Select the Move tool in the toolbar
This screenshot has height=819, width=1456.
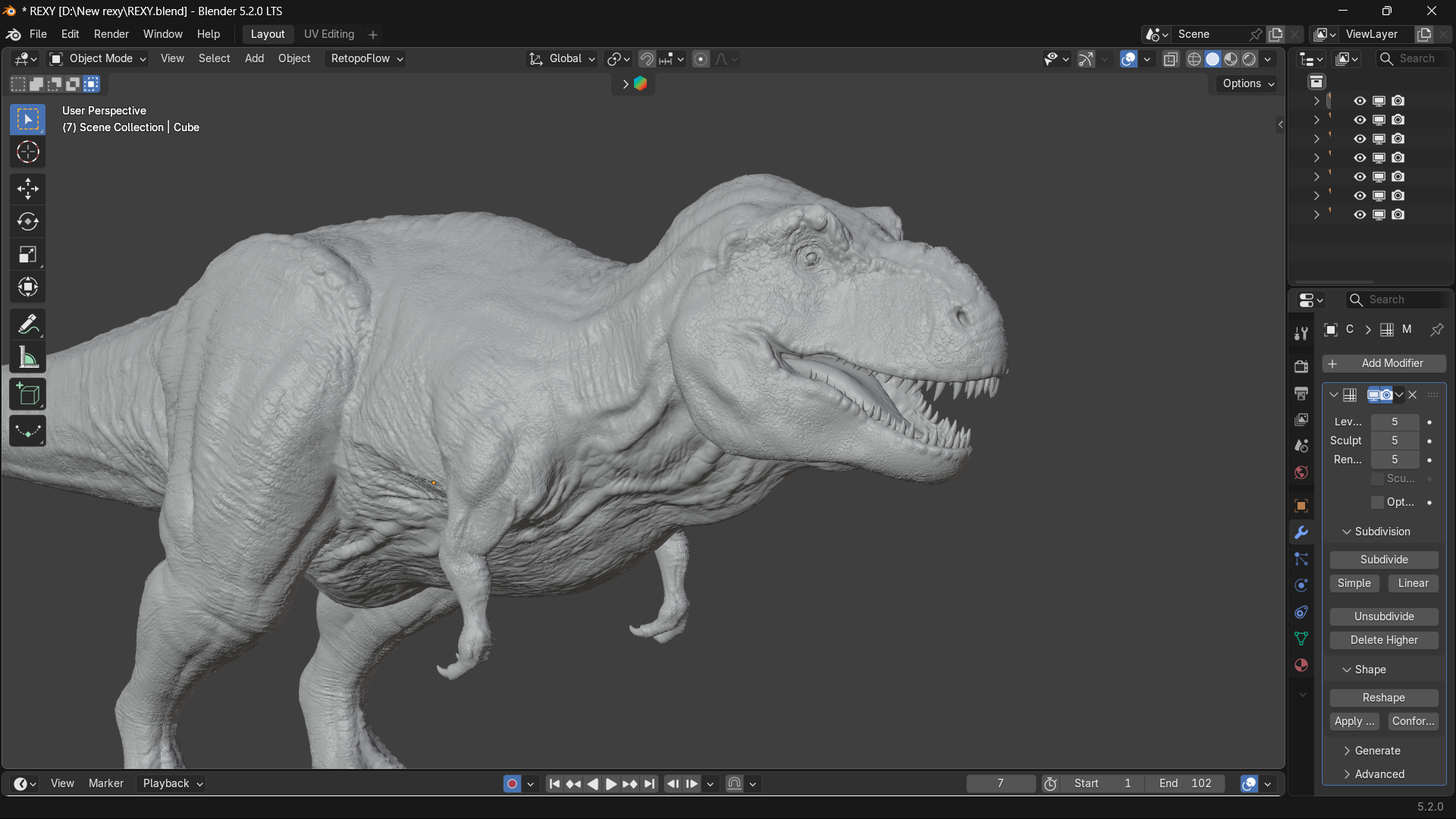(x=28, y=189)
